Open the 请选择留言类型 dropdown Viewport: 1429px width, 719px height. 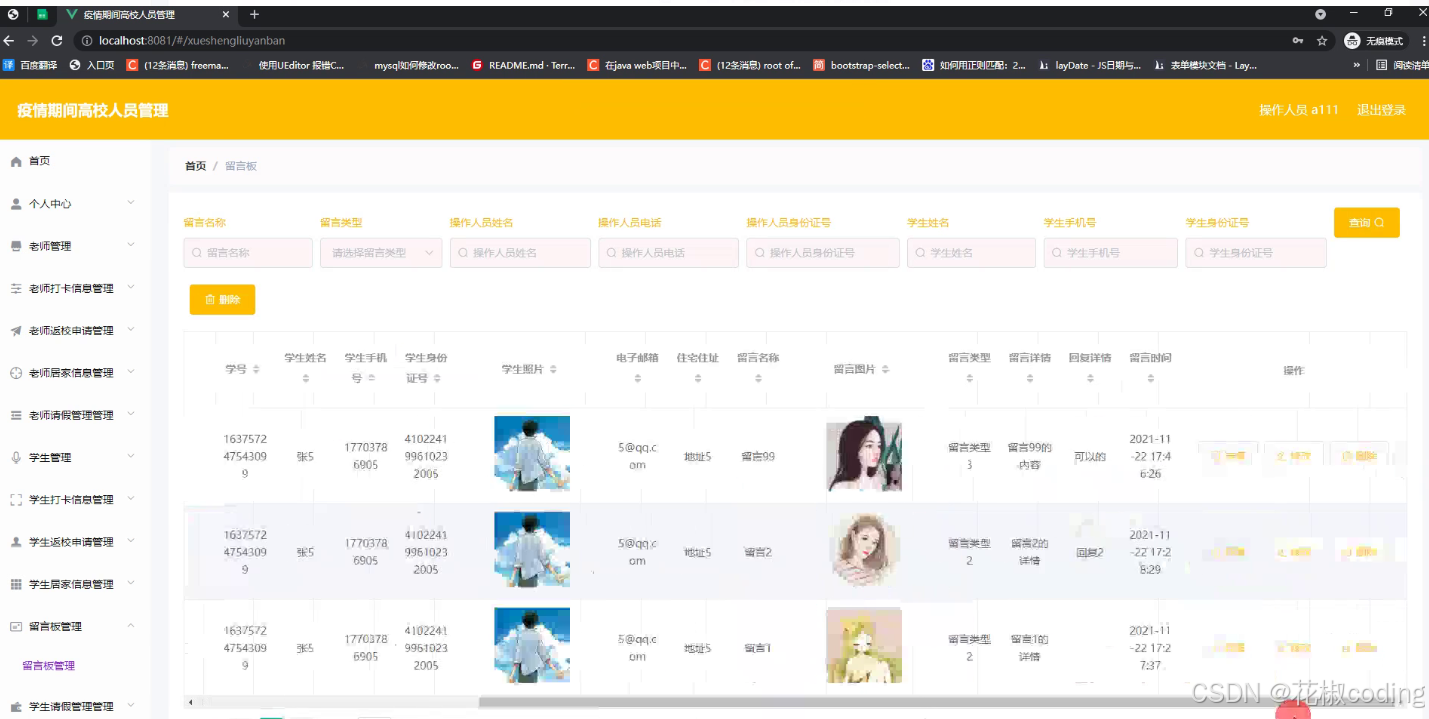tap(381, 253)
